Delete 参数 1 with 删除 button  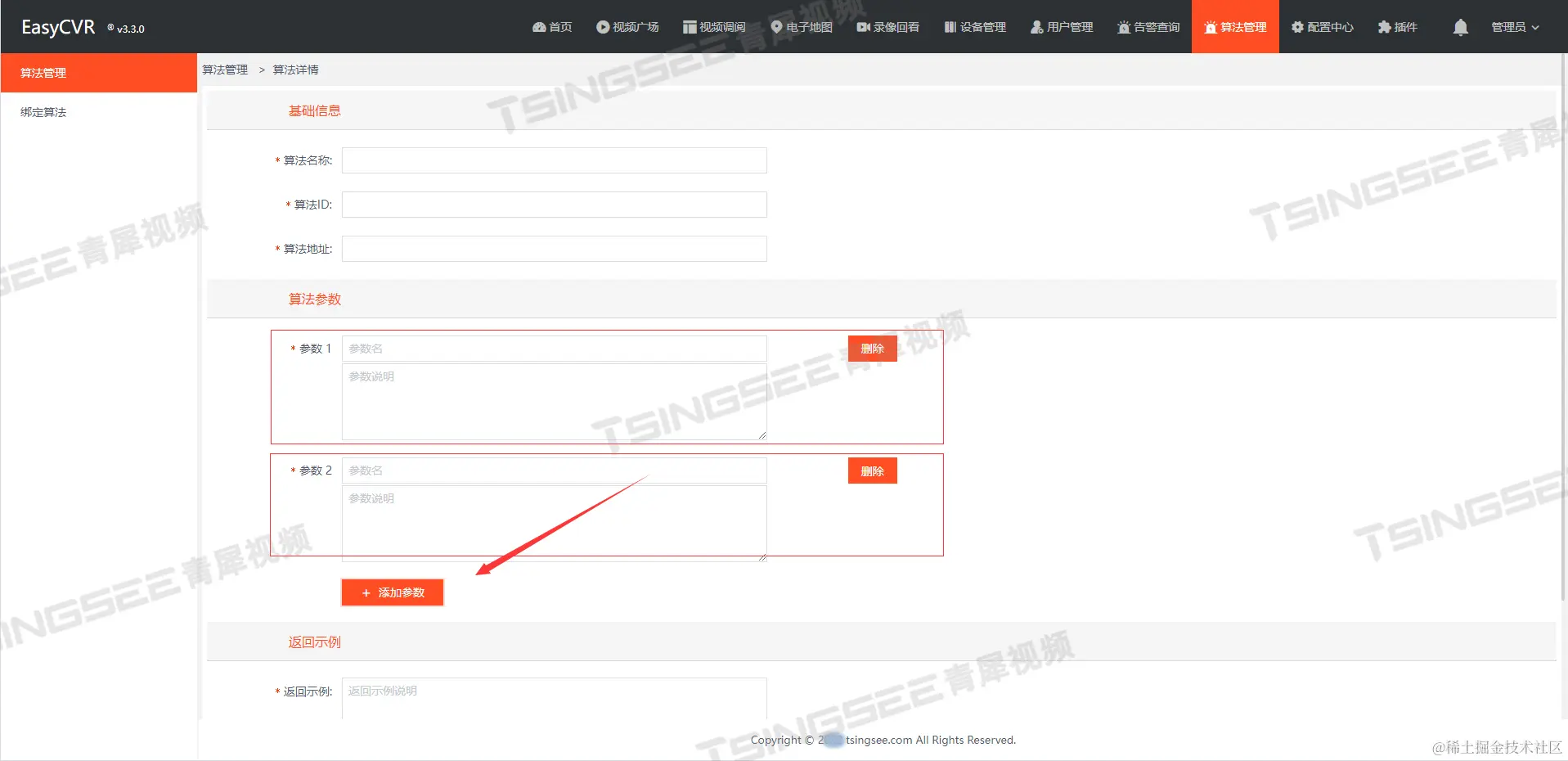pos(872,349)
